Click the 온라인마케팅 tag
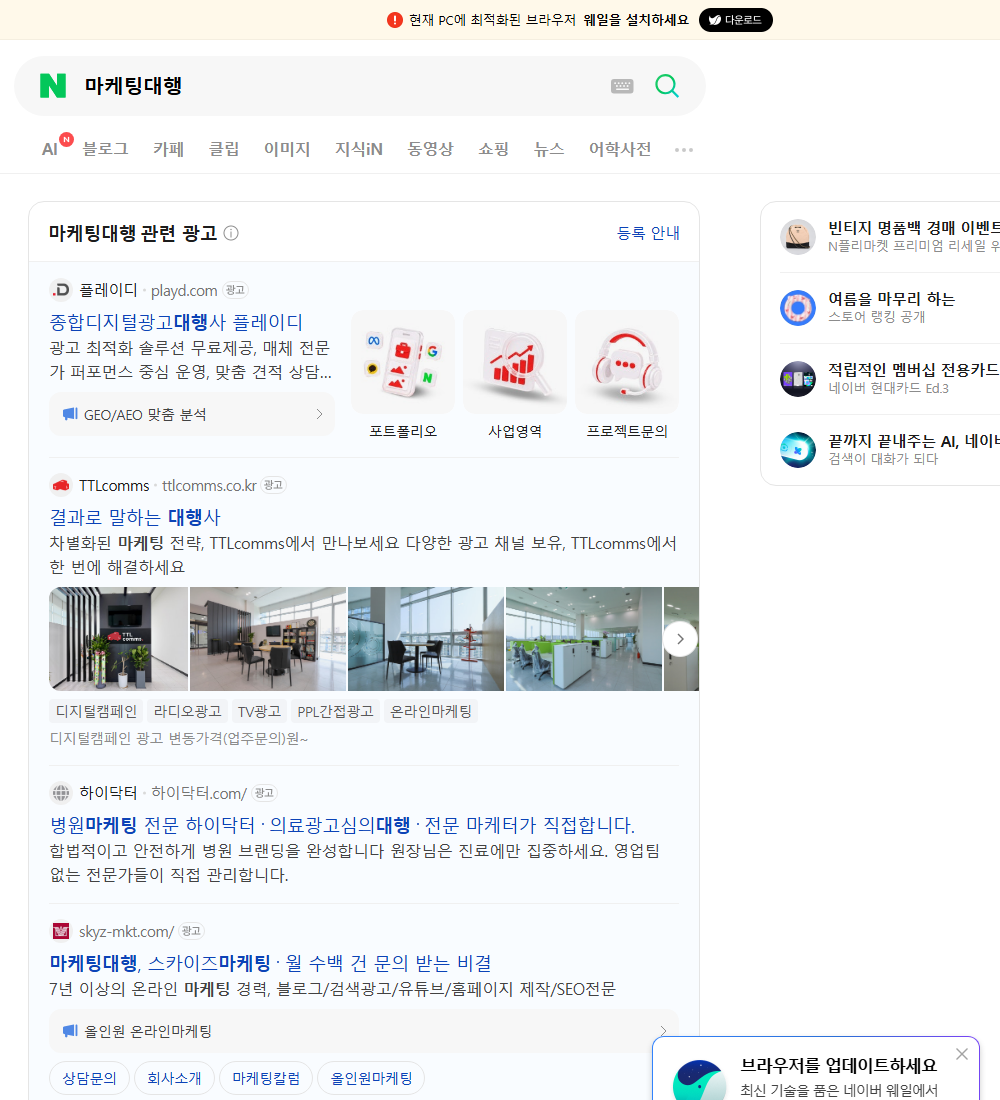The height and width of the screenshot is (1100, 1000). click(431, 711)
